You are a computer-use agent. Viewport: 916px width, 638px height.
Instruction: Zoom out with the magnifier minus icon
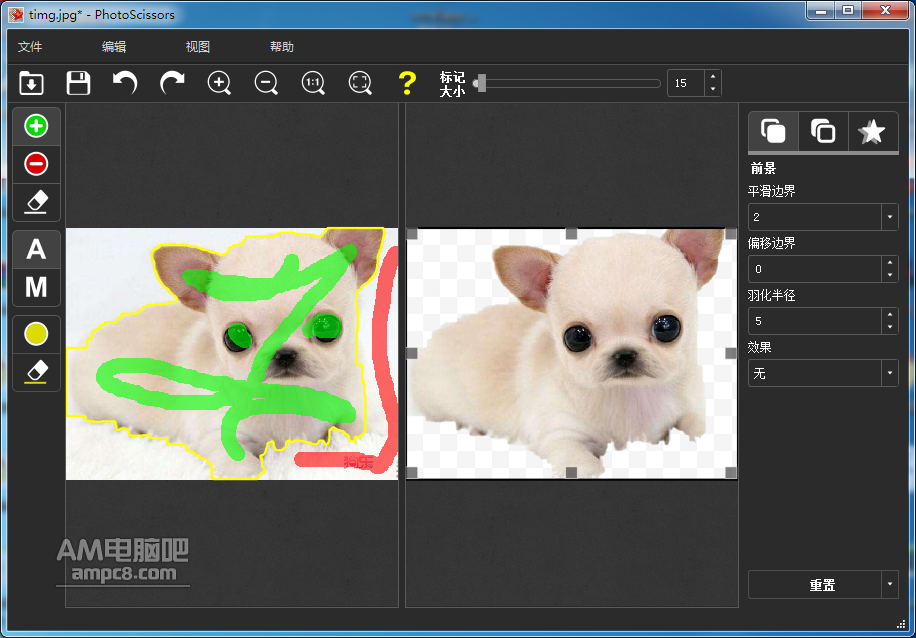(x=266, y=83)
